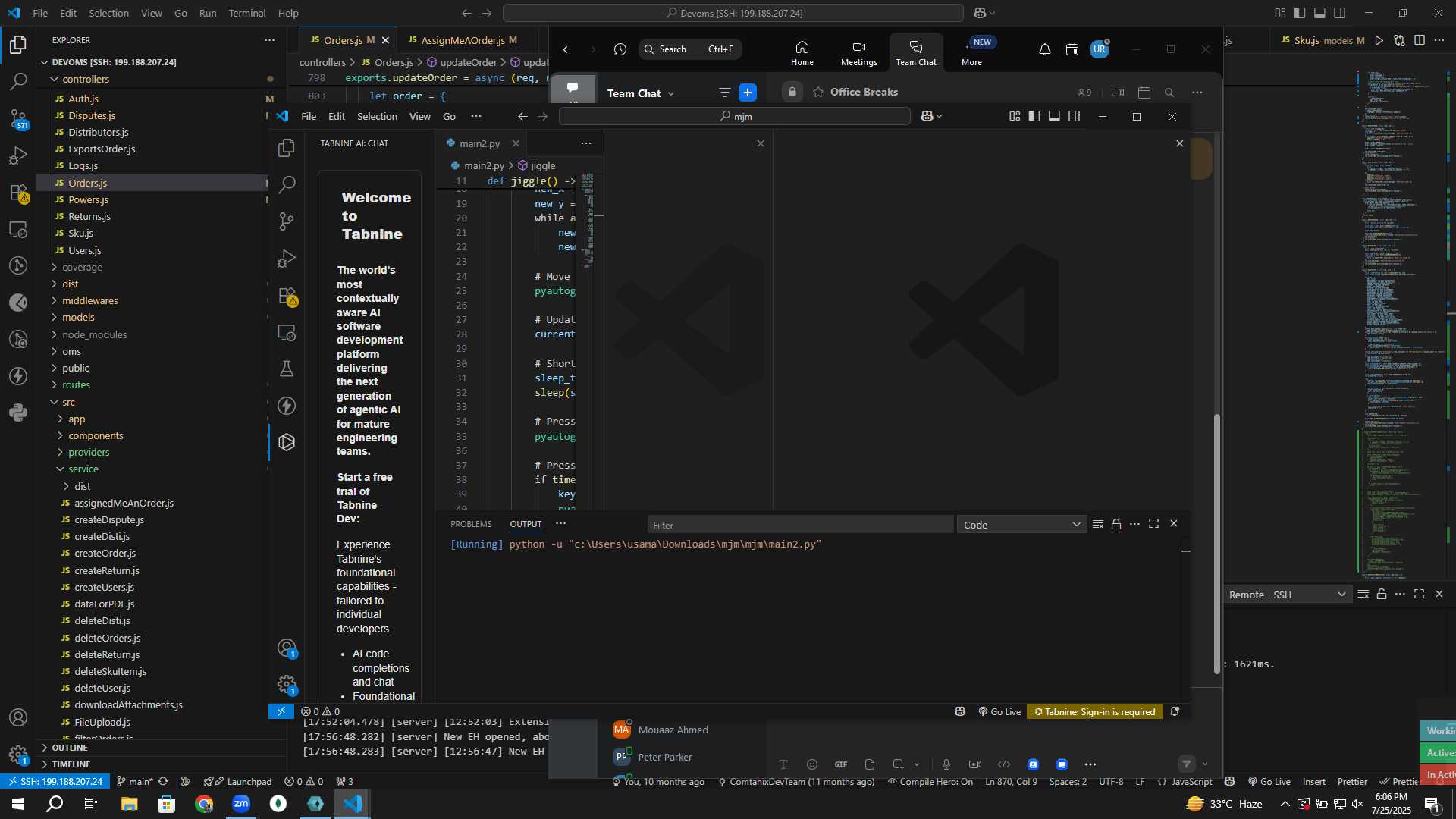1456x819 pixels.
Task: Toggle secondary sidebar in mjm title bar
Action: tap(1074, 116)
